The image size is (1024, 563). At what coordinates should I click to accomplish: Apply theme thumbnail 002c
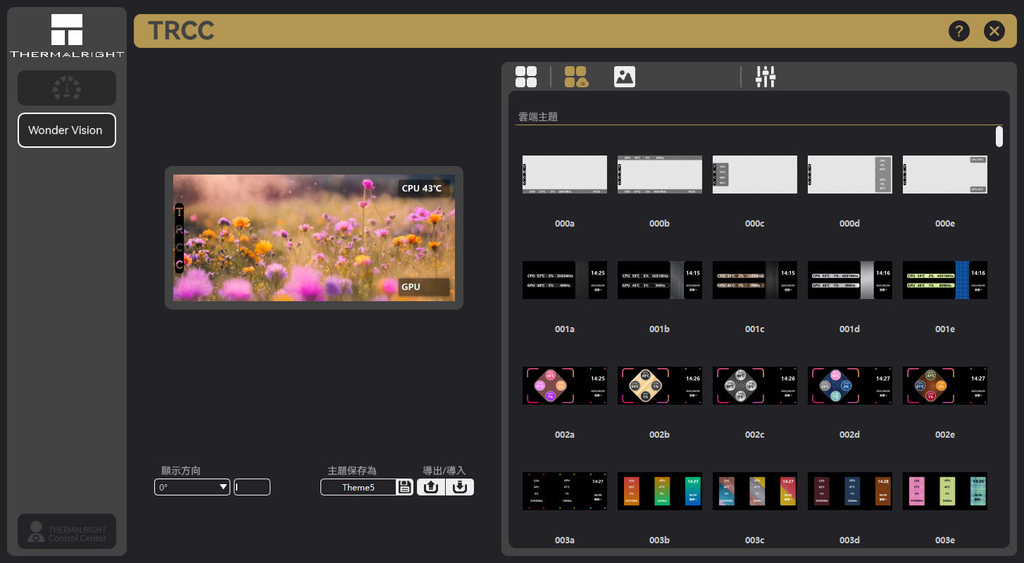[754, 385]
